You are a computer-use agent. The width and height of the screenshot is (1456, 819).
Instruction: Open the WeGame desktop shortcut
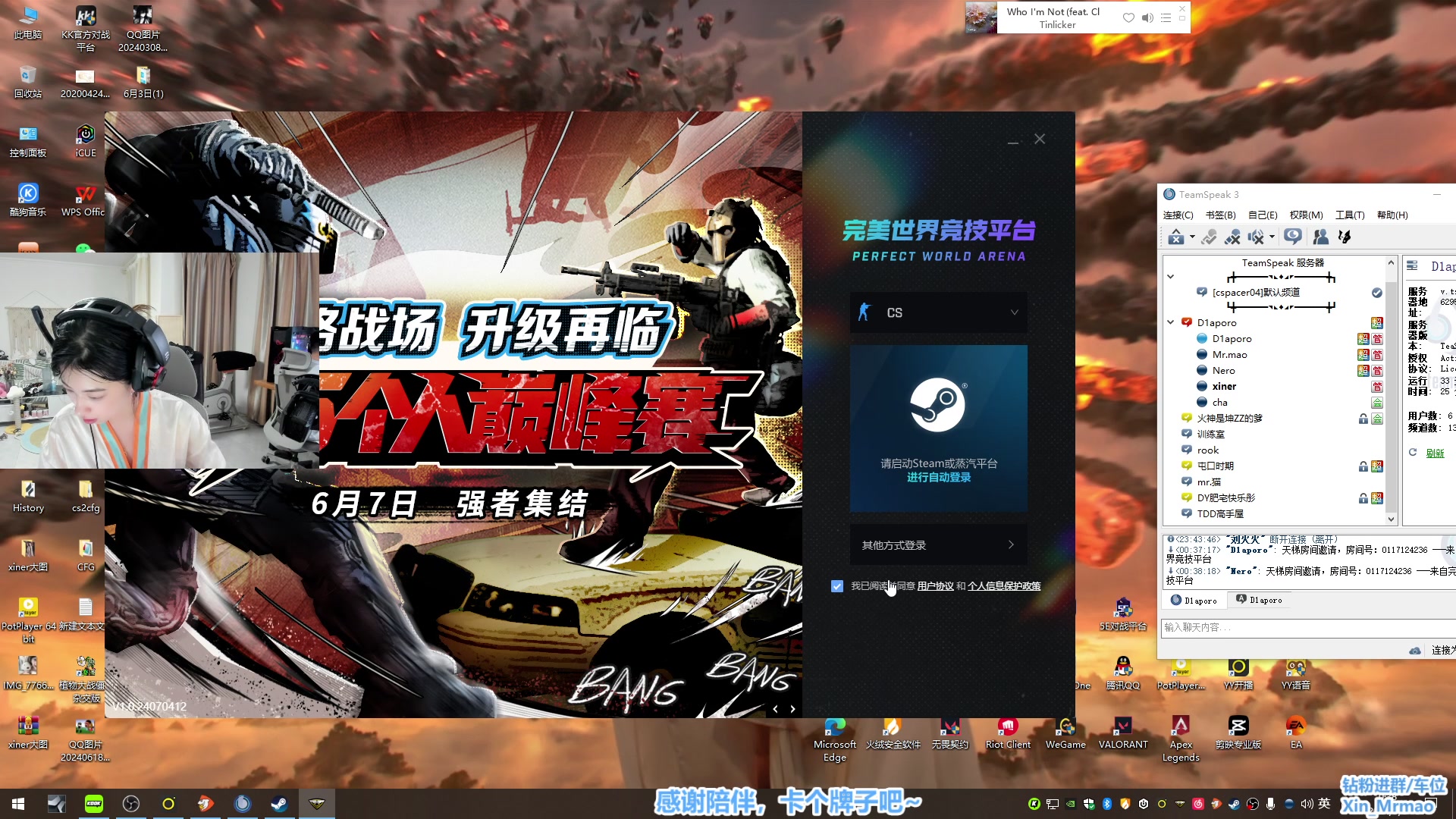tap(1065, 733)
